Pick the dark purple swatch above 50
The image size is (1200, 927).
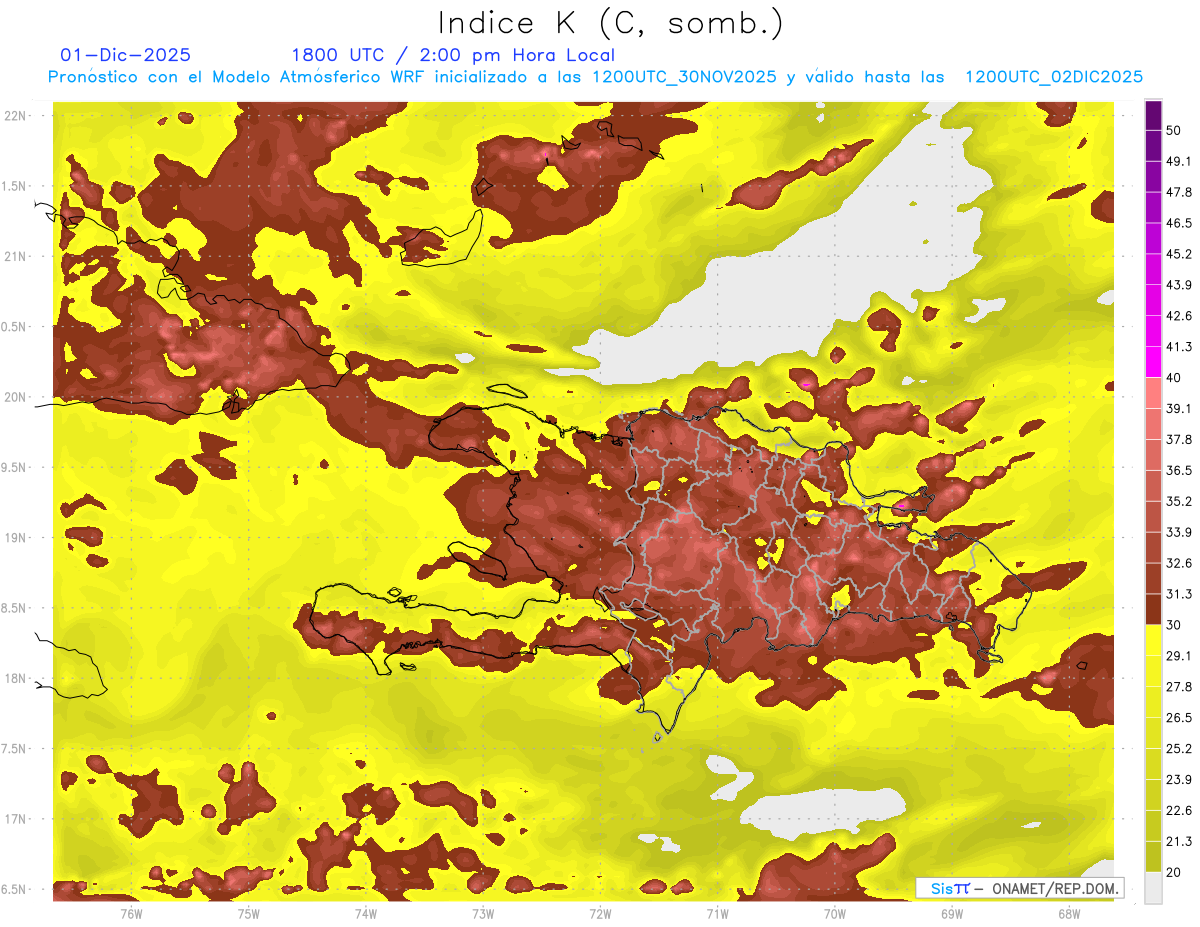tap(1153, 115)
